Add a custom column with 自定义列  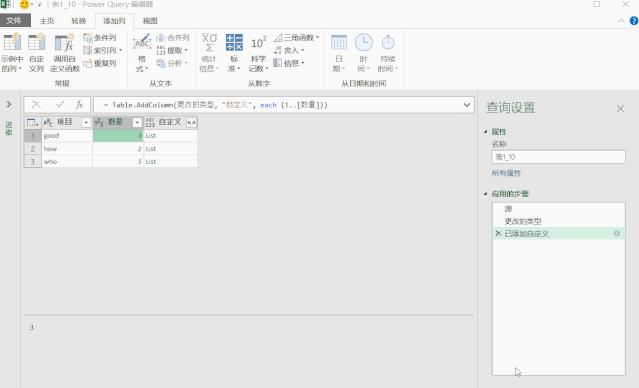37,53
